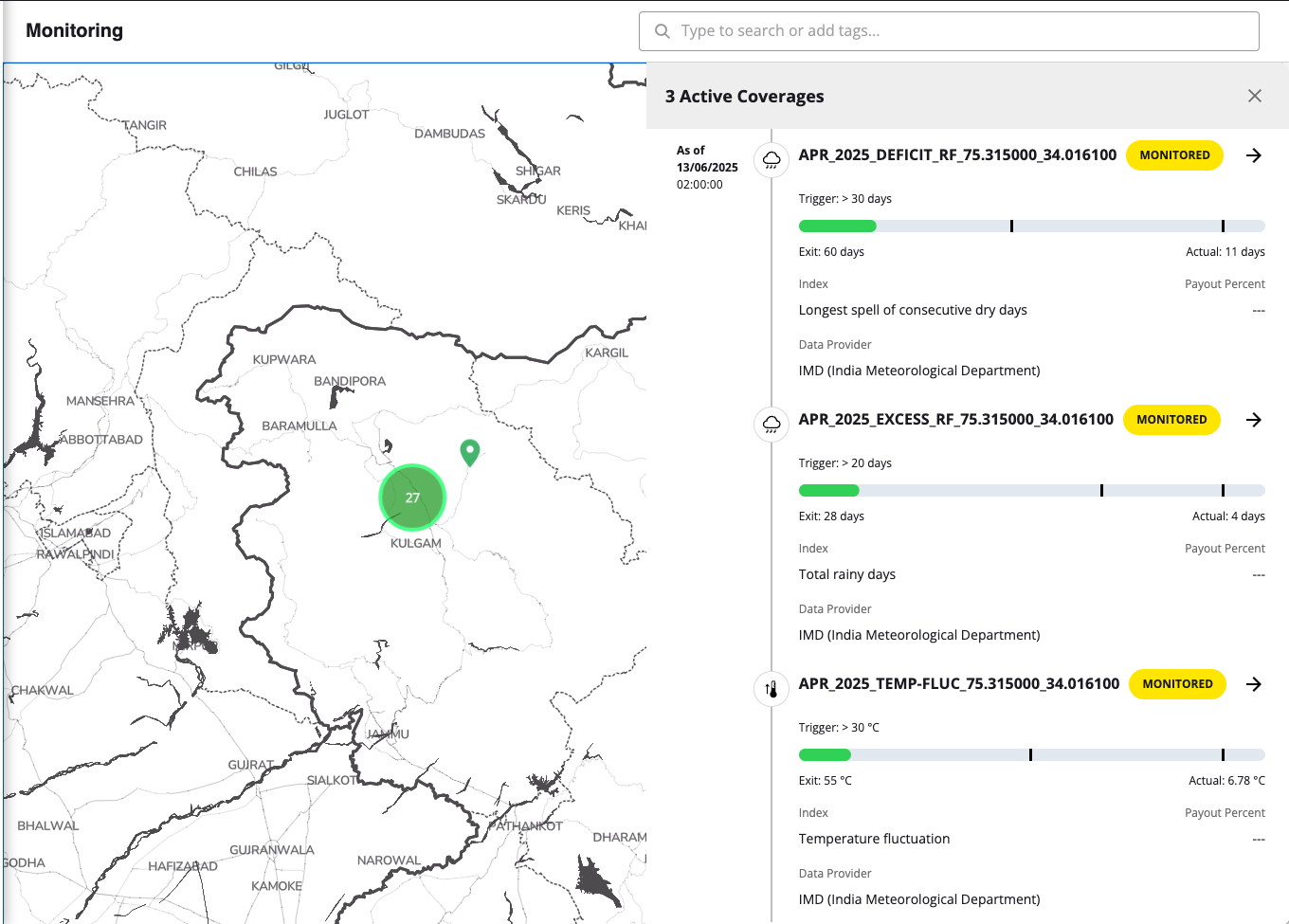The image size is (1289, 924).
Task: Click 'Temperature fluctuation' index text
Action: pyautogui.click(x=874, y=839)
